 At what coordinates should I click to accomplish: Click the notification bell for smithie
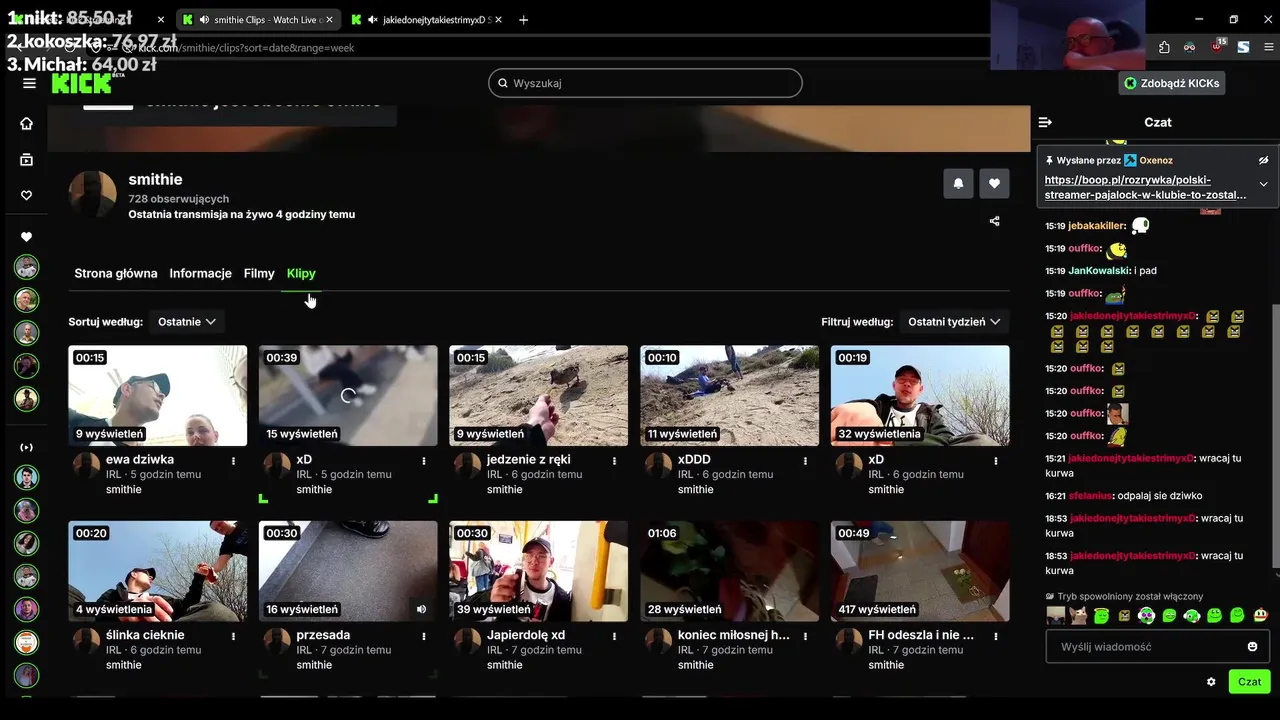pyautogui.click(x=958, y=183)
